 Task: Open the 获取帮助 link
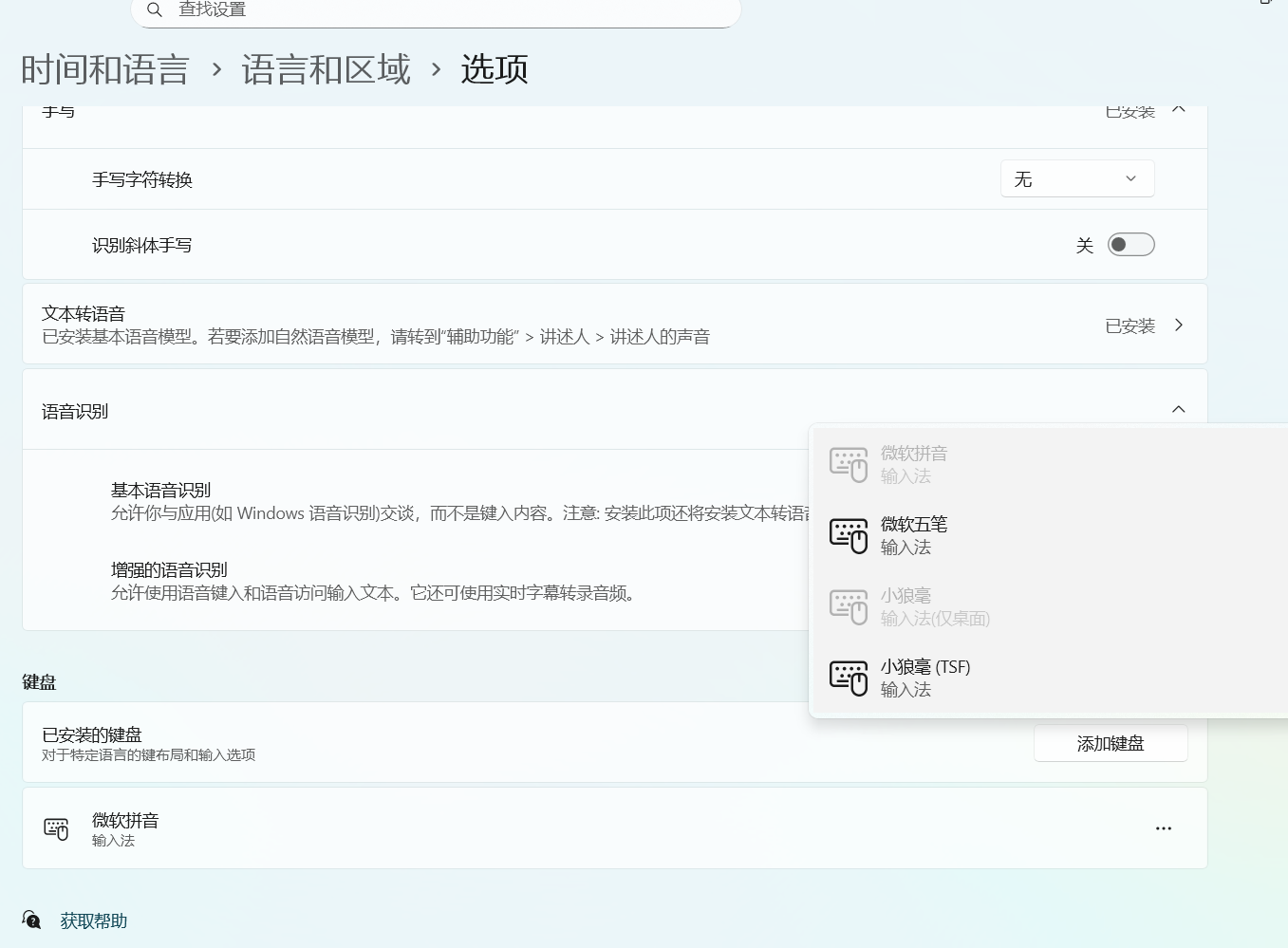(x=94, y=920)
